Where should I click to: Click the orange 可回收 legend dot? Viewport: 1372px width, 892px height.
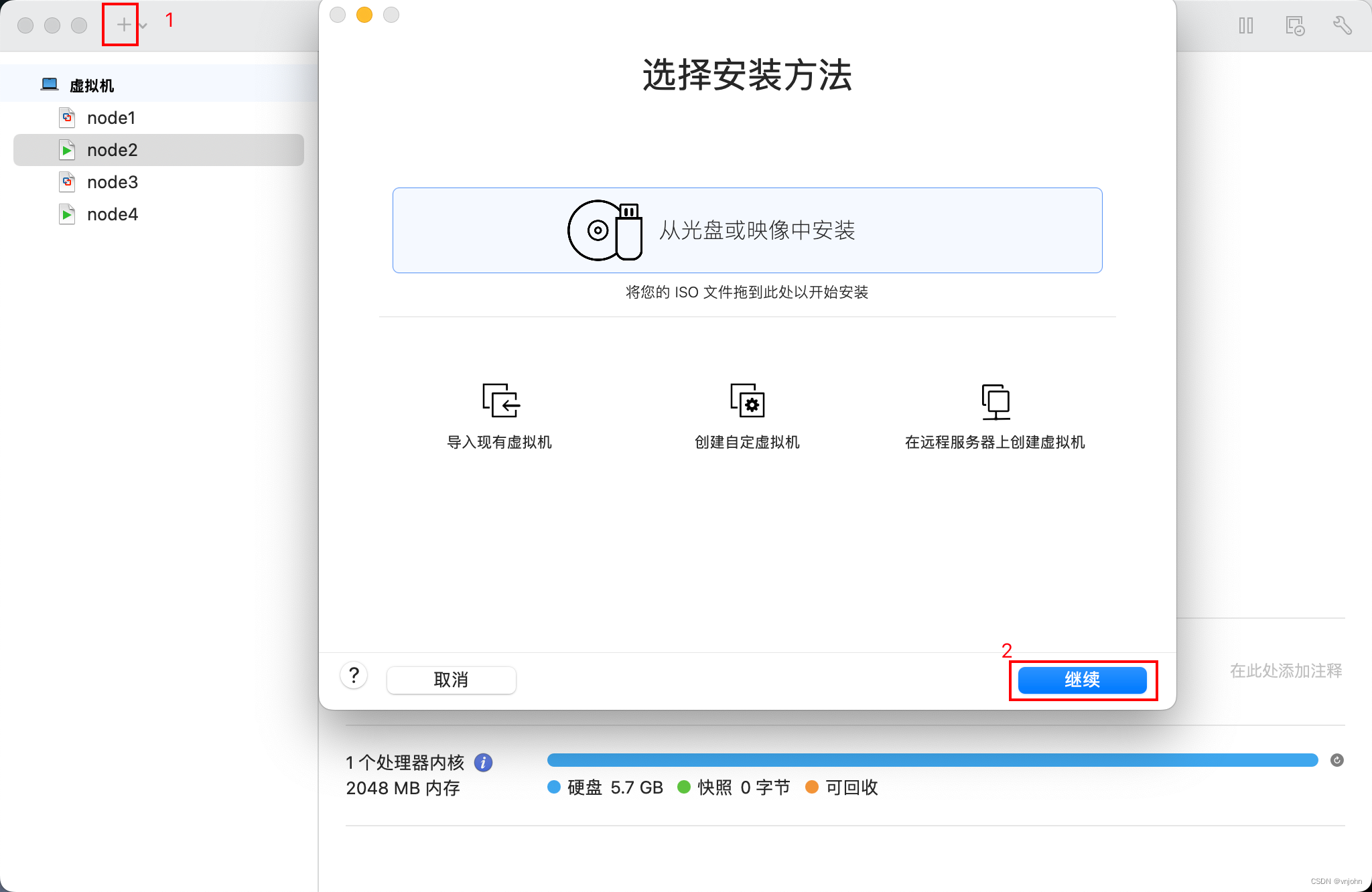pyautogui.click(x=812, y=787)
